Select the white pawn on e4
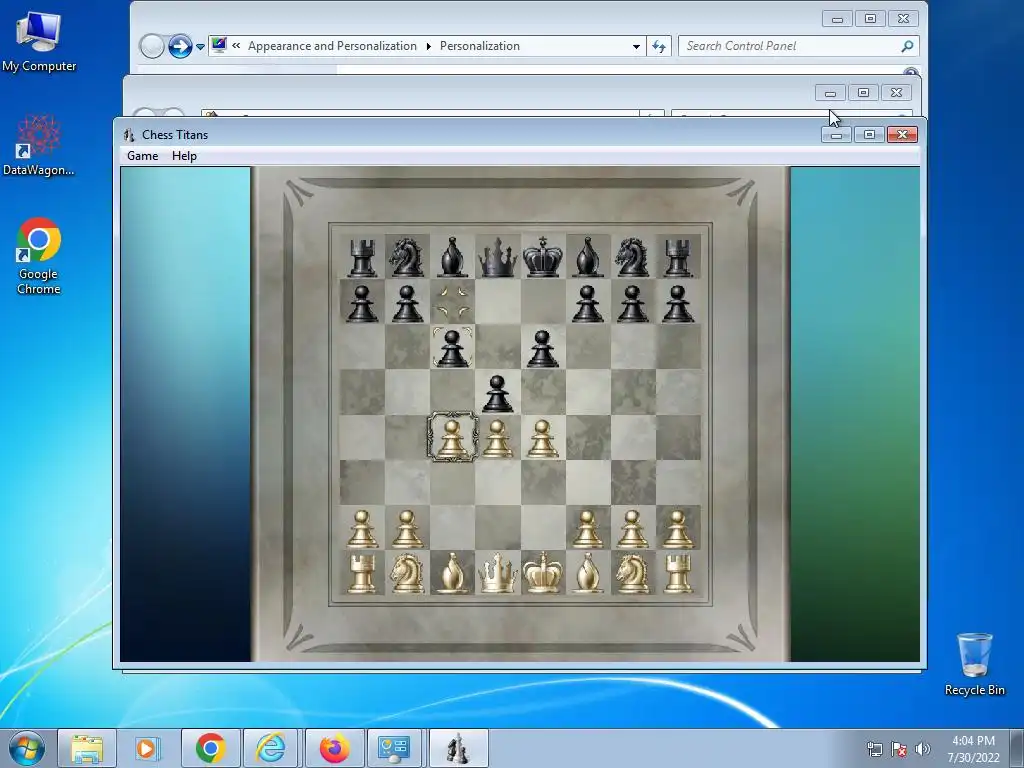This screenshot has width=1024, height=768. pyautogui.click(x=543, y=438)
